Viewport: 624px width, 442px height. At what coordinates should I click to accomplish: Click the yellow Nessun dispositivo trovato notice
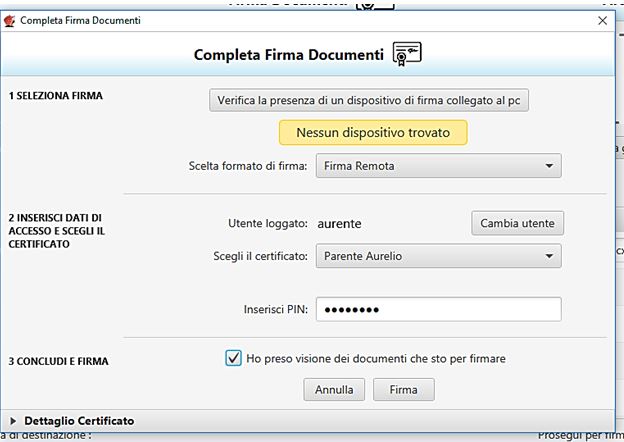click(373, 132)
